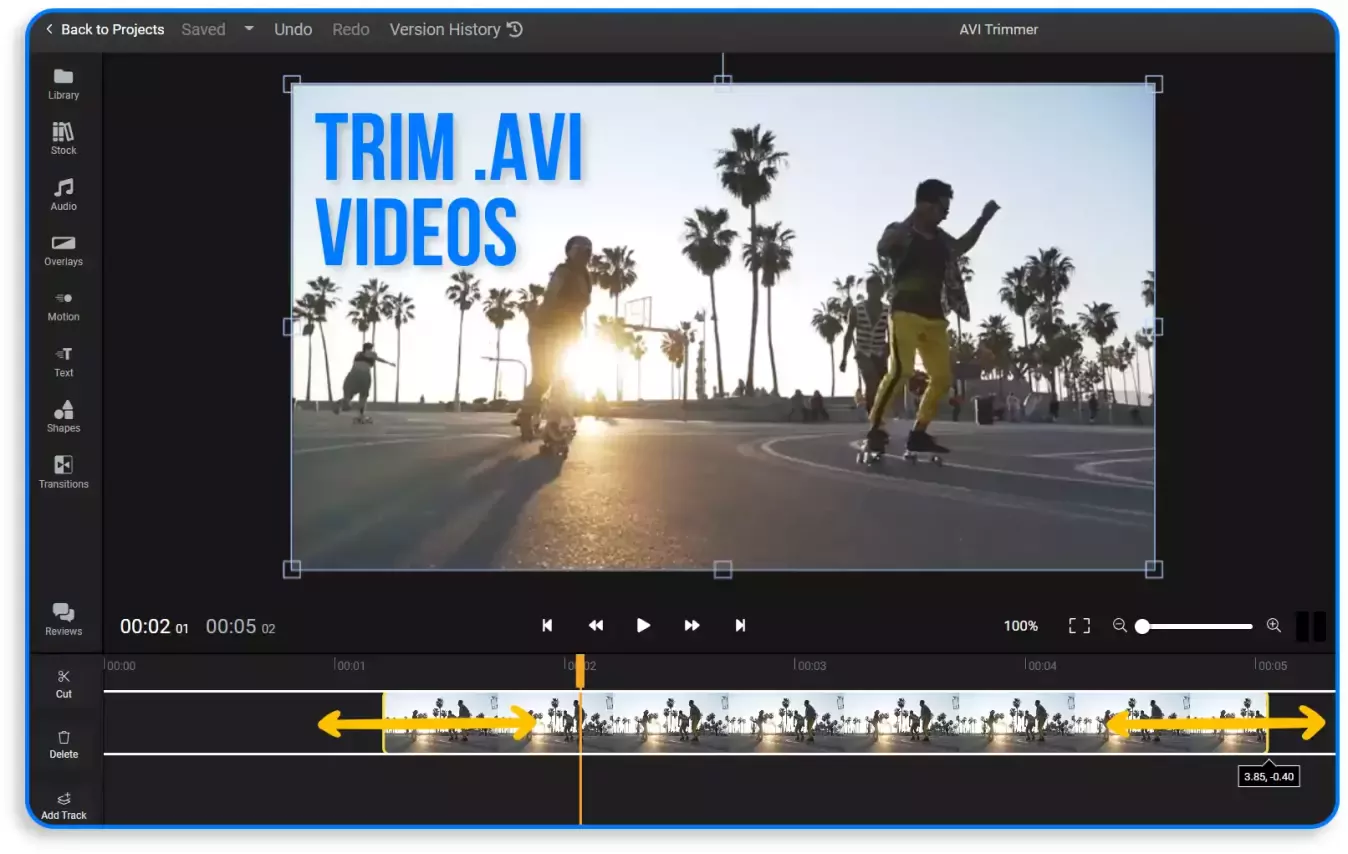Open Version History
This screenshot has width=1348, height=854.
455,29
